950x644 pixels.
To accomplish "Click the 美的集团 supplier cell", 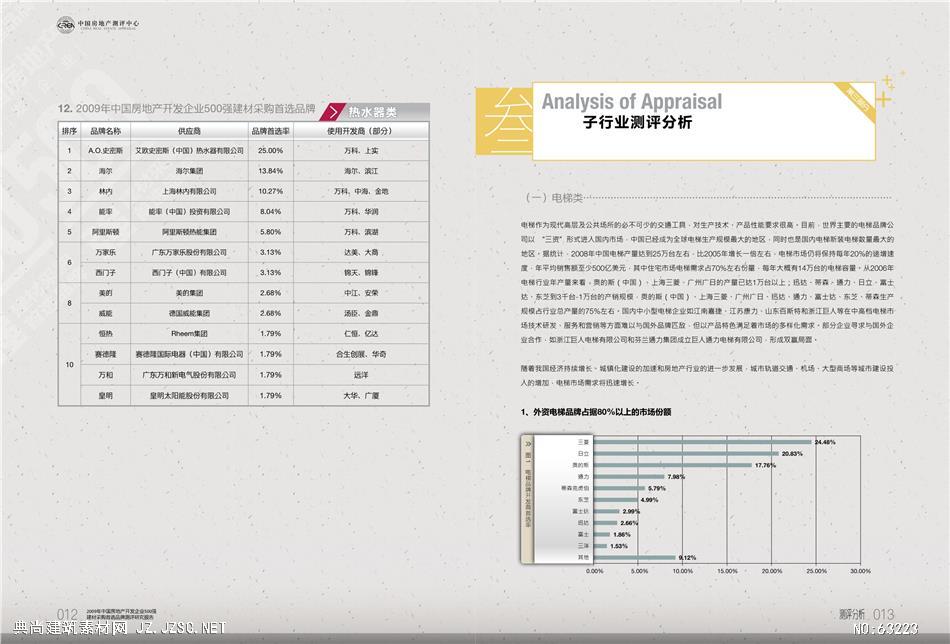I will (189, 293).
